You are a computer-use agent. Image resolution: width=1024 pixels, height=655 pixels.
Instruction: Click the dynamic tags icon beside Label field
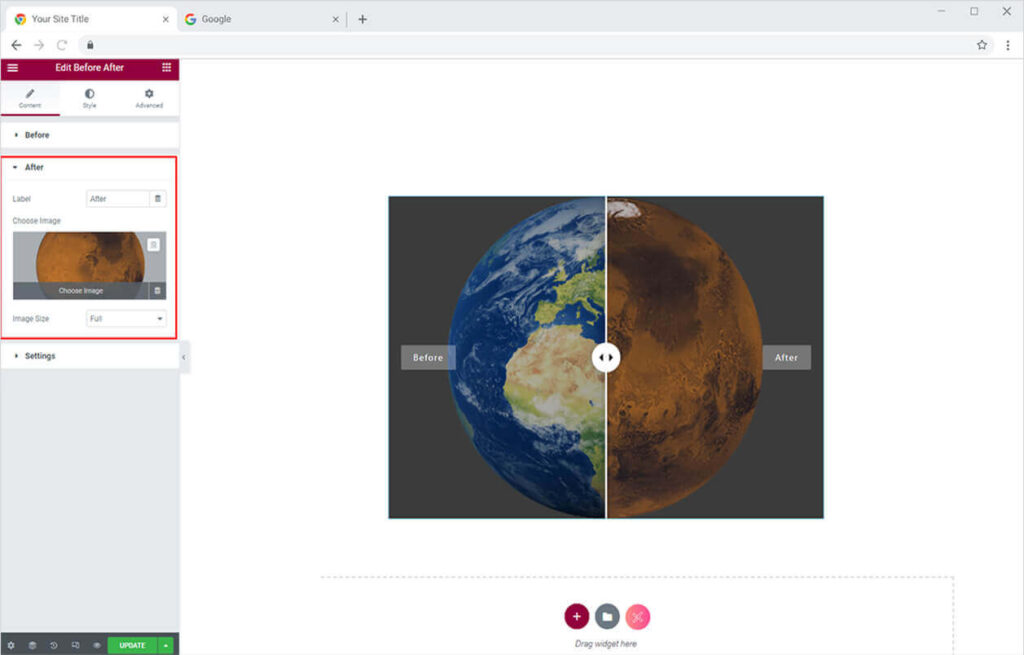click(x=157, y=199)
